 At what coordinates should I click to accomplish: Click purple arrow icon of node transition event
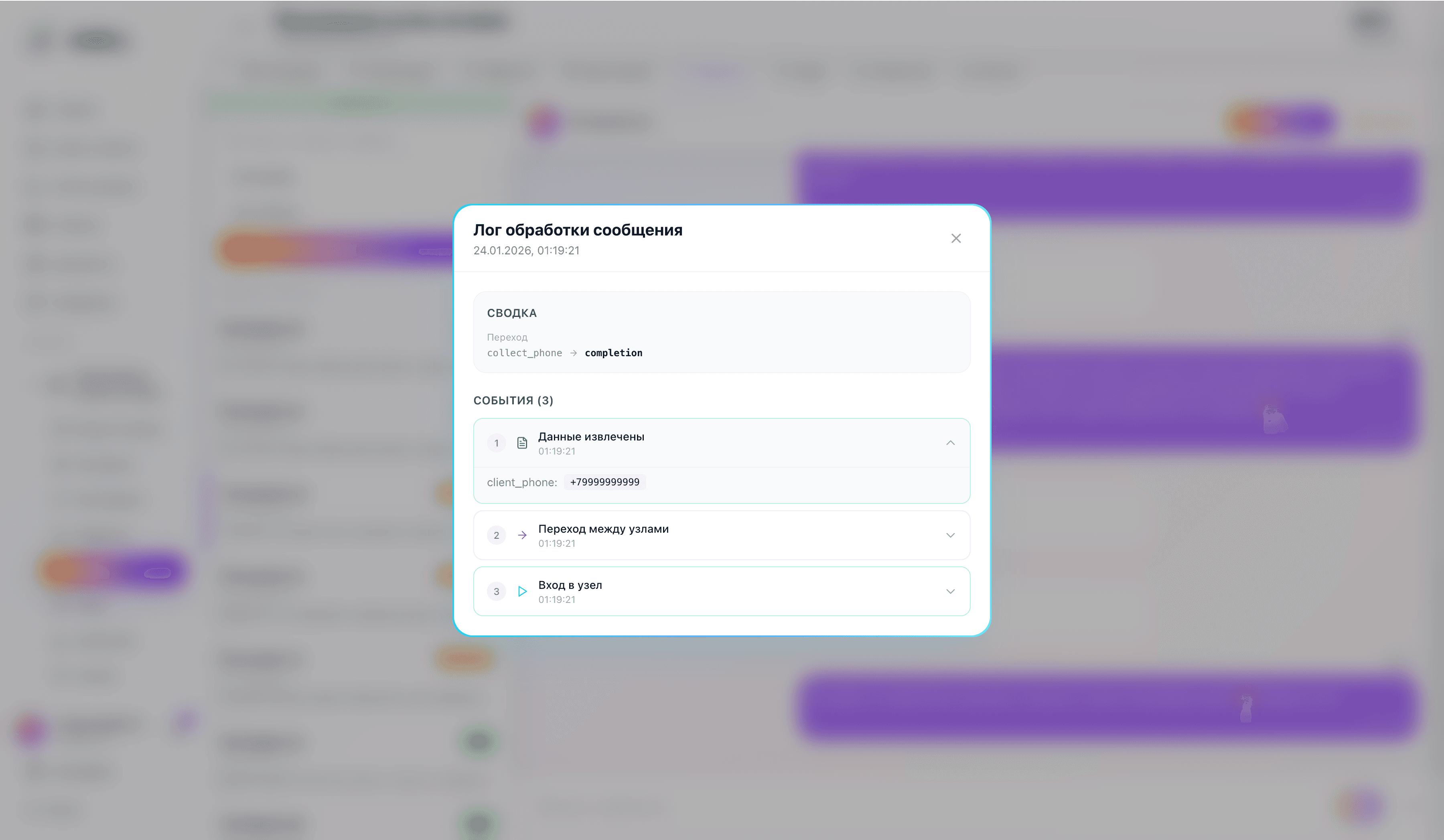[x=522, y=535]
